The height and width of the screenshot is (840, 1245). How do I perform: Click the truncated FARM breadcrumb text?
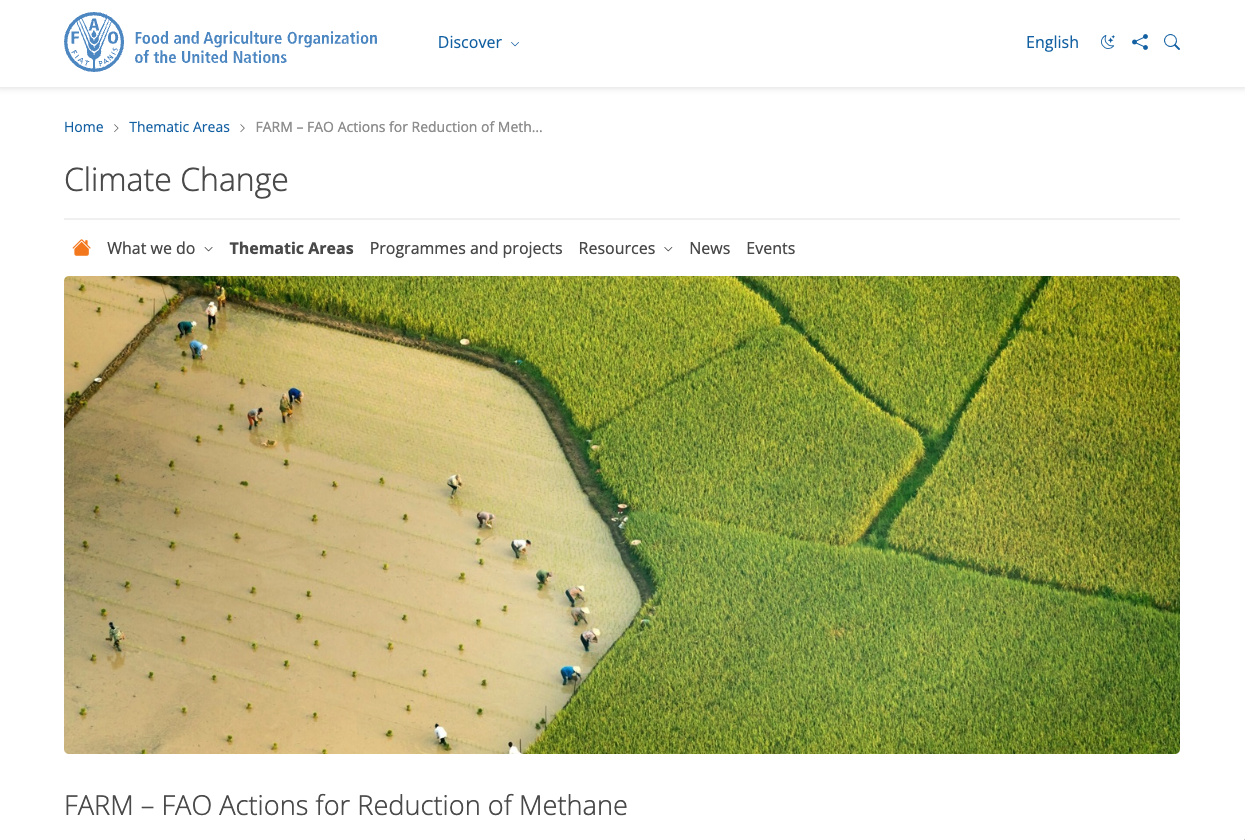point(398,127)
